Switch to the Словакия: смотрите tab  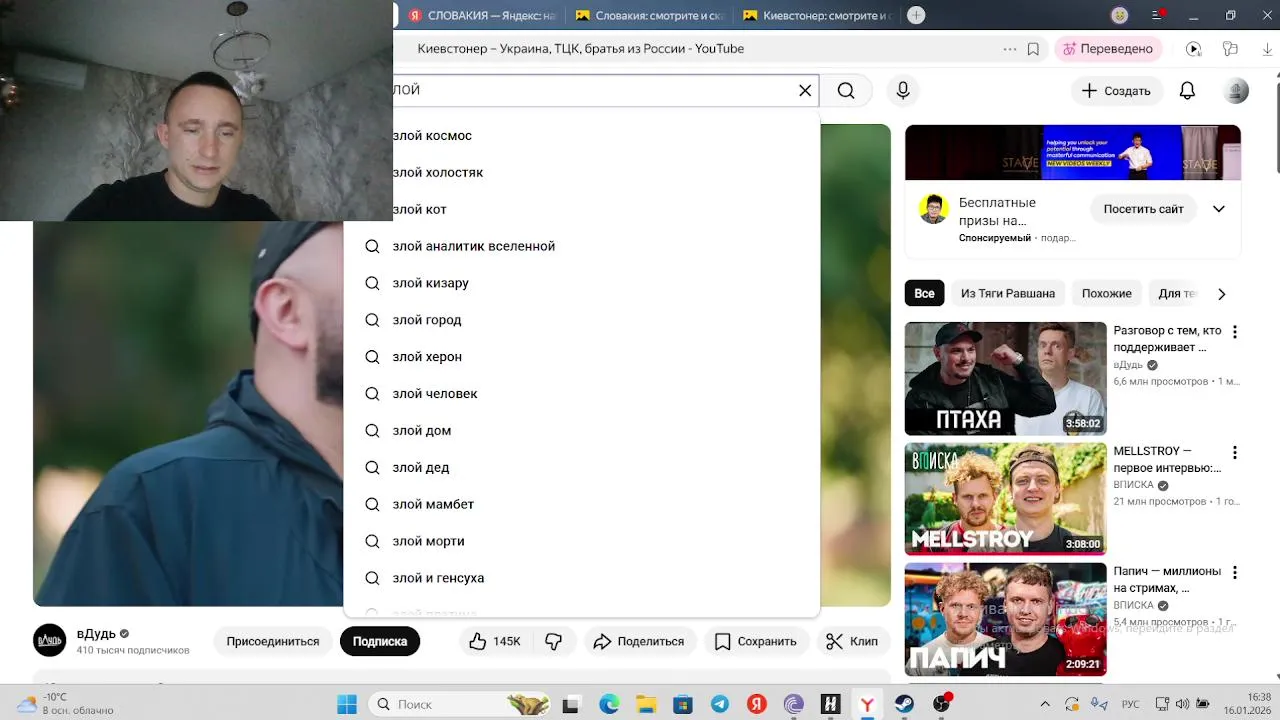651,15
